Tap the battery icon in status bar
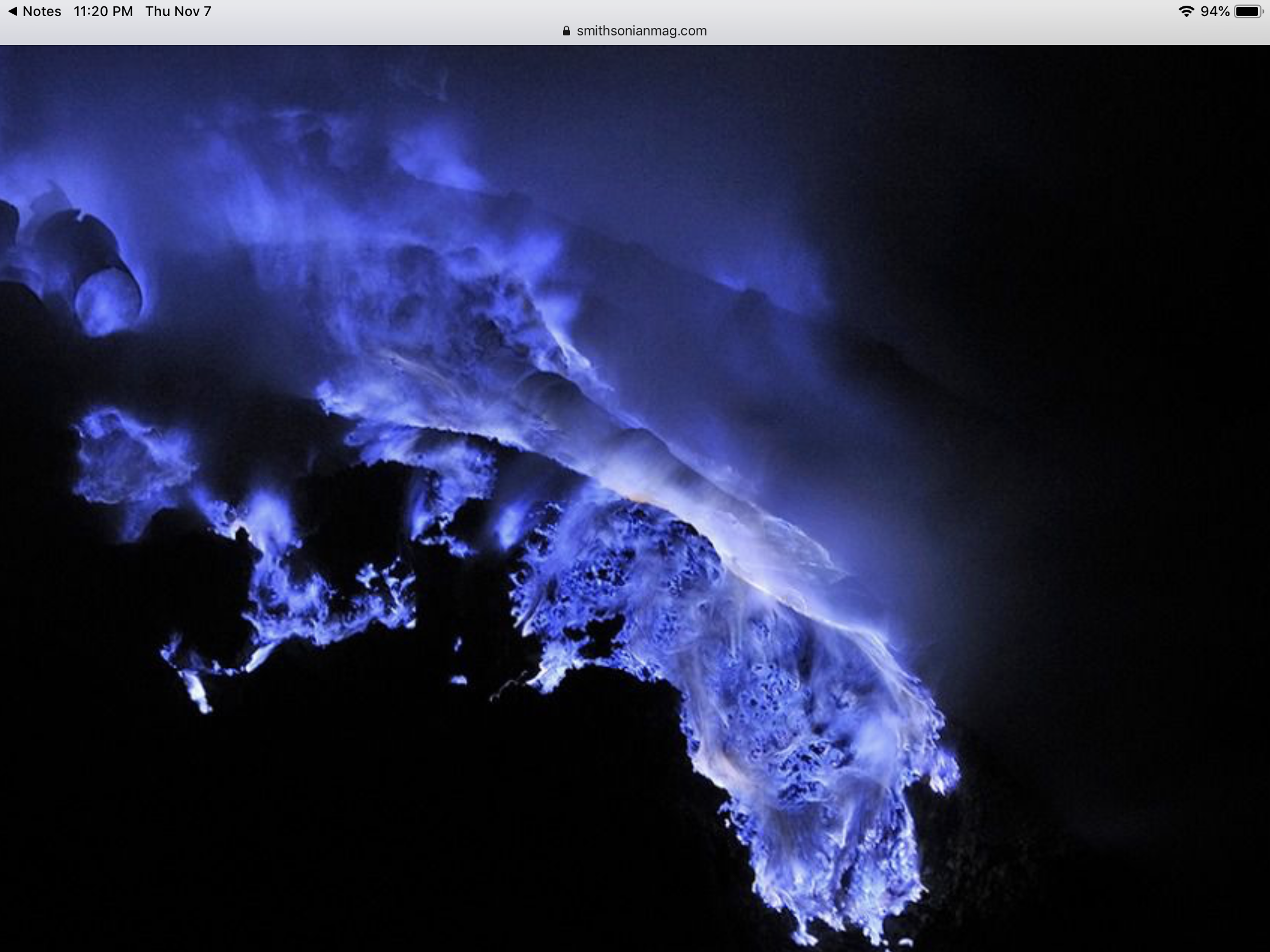Image resolution: width=1270 pixels, height=952 pixels. [1248, 11]
